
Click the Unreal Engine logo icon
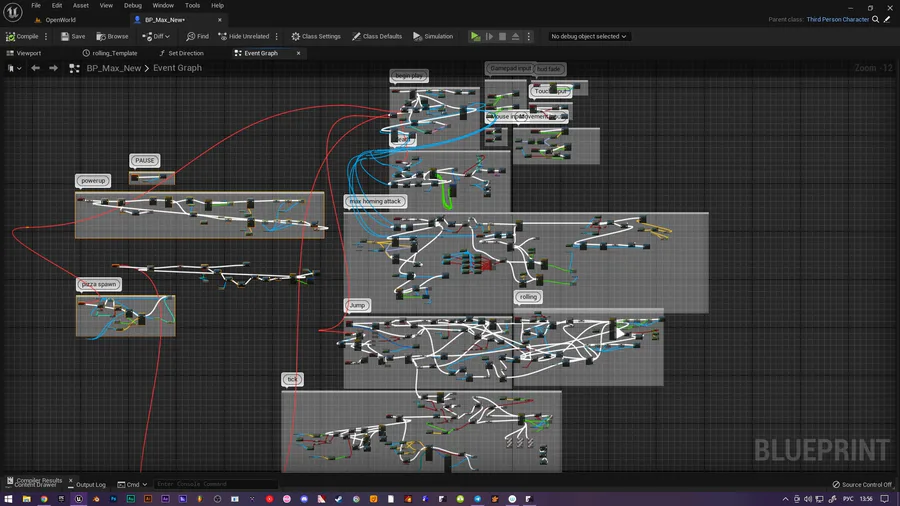click(x=13, y=11)
